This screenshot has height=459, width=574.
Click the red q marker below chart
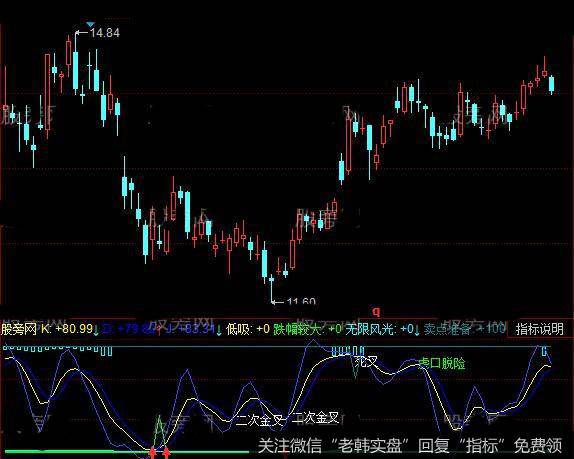(376, 312)
